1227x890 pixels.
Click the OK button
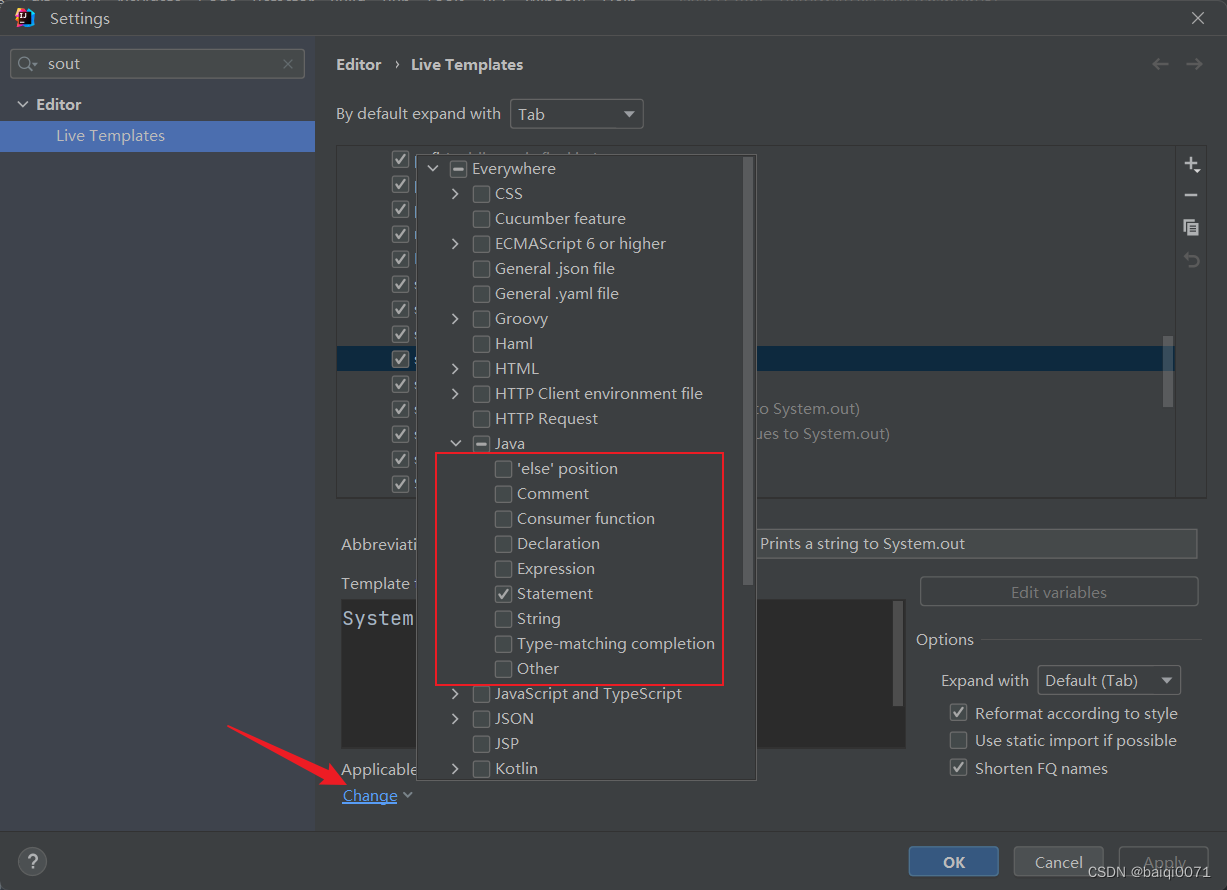pos(954,862)
